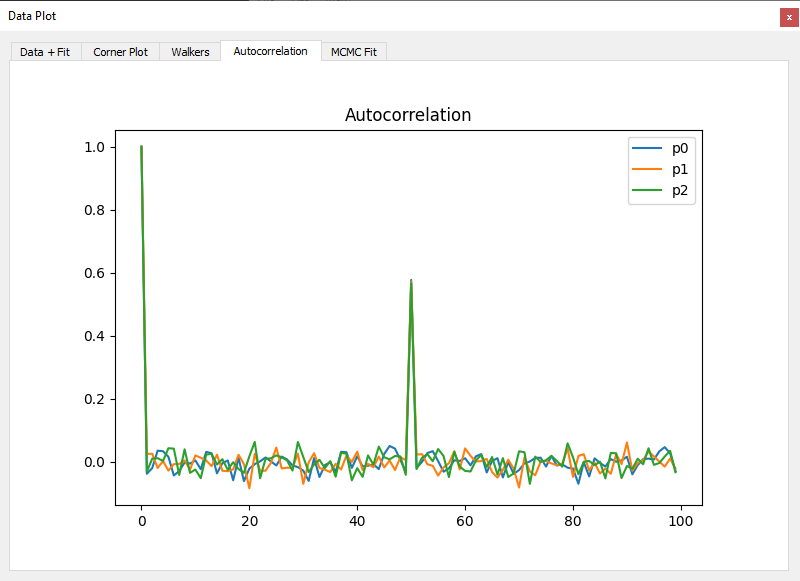
Task: Click the Data Plot window title
Action: click(x=32, y=16)
